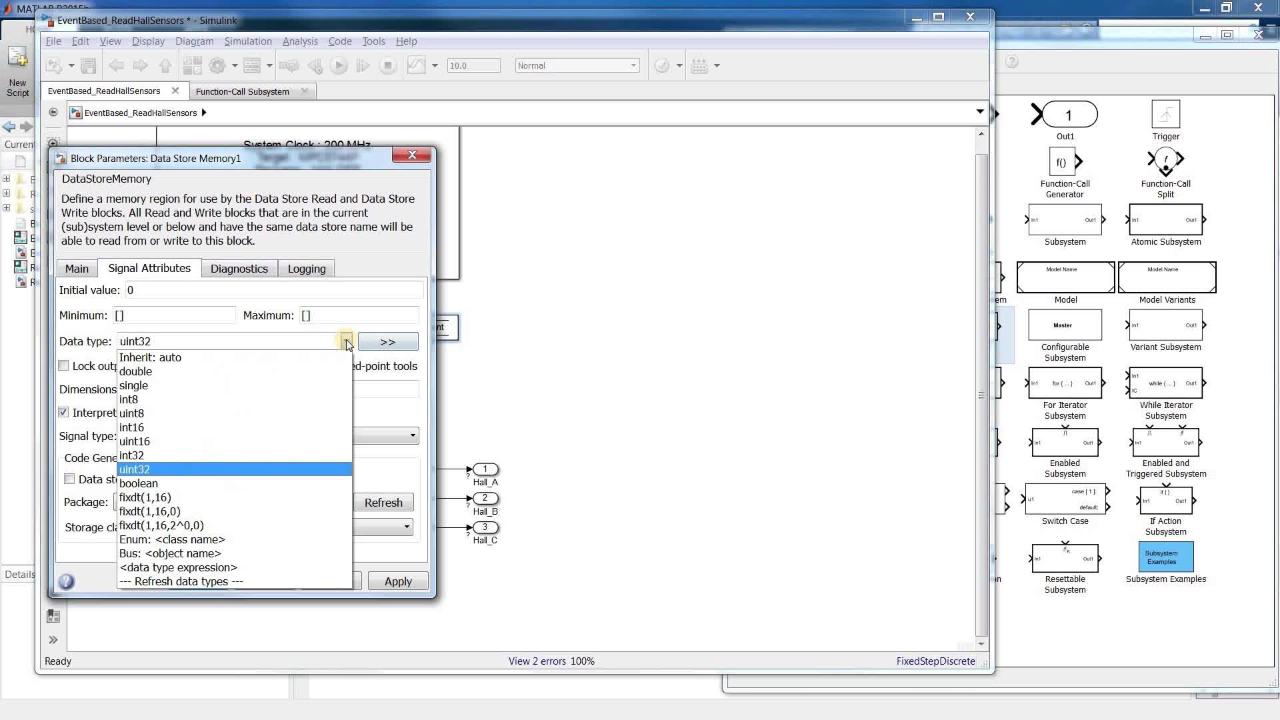Switch to the Diagnostics tab

239,269
